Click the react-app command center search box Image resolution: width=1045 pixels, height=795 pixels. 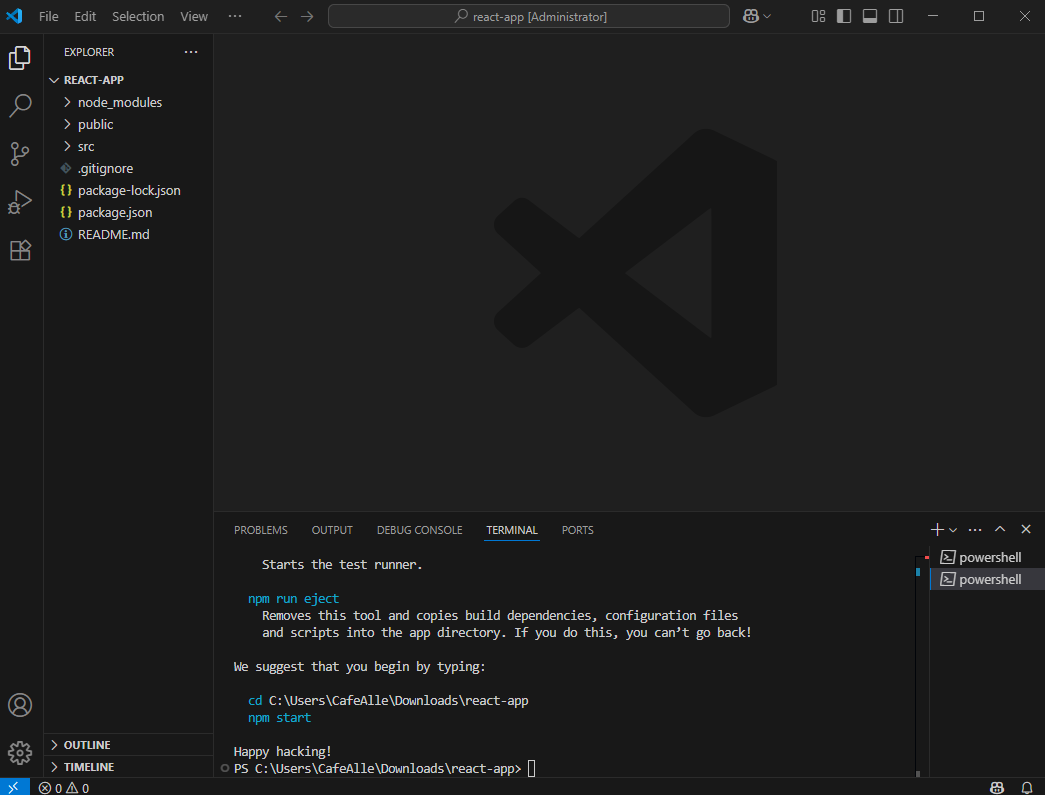click(x=528, y=17)
